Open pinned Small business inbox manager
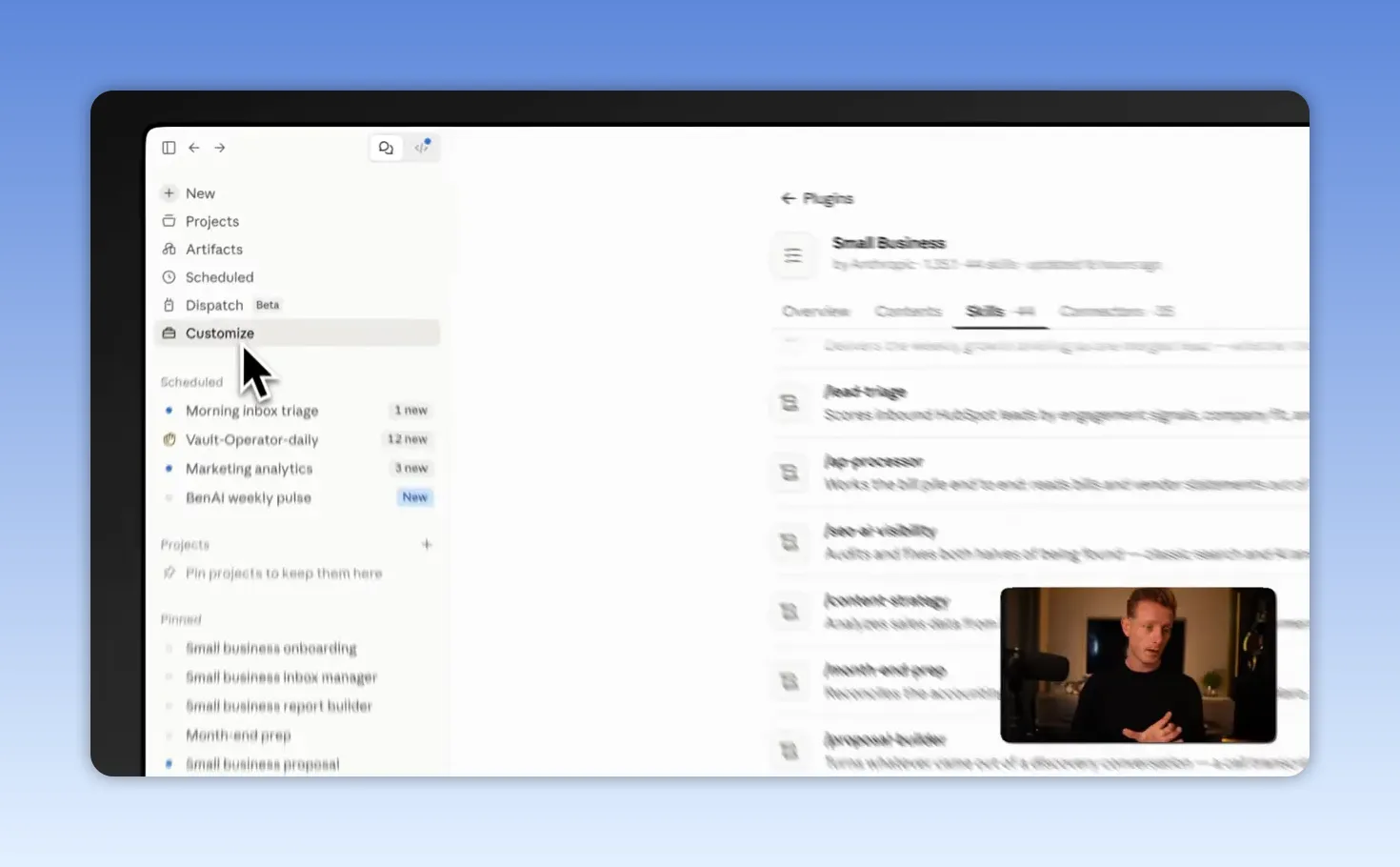The height and width of the screenshot is (867, 1400). tap(281, 677)
